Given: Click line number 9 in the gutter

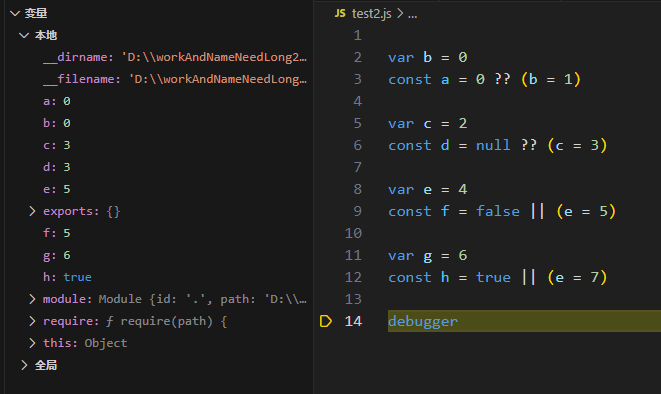Looking at the screenshot, I should click(x=357, y=211).
